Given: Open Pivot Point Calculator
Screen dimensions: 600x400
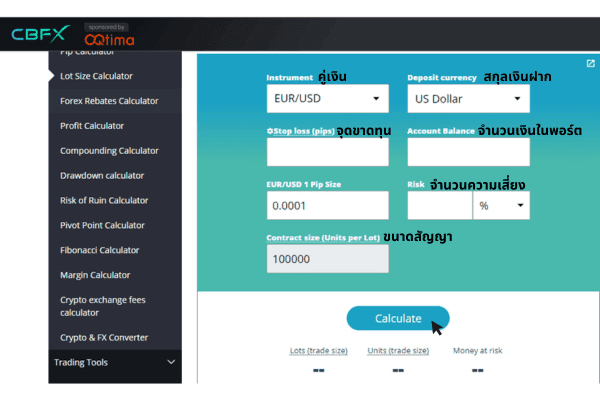Looking at the screenshot, I should point(102,226).
